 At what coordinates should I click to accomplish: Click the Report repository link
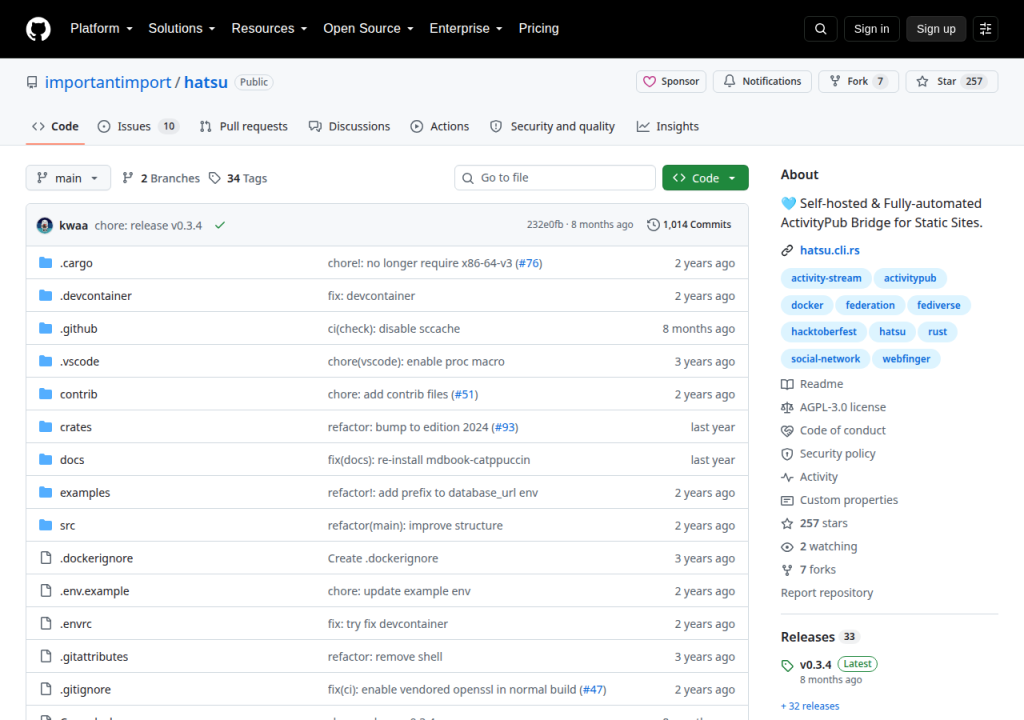827,593
